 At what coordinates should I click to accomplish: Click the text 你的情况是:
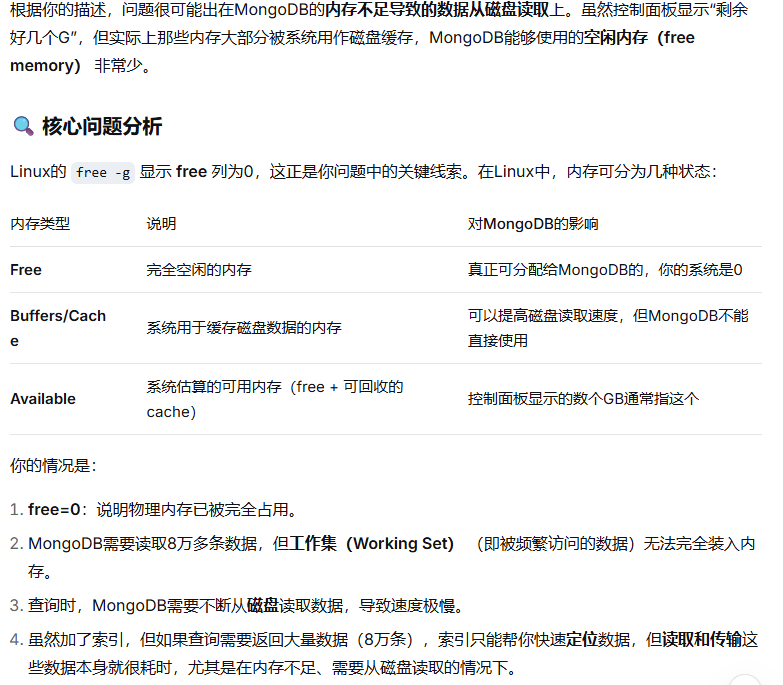[x=53, y=466]
